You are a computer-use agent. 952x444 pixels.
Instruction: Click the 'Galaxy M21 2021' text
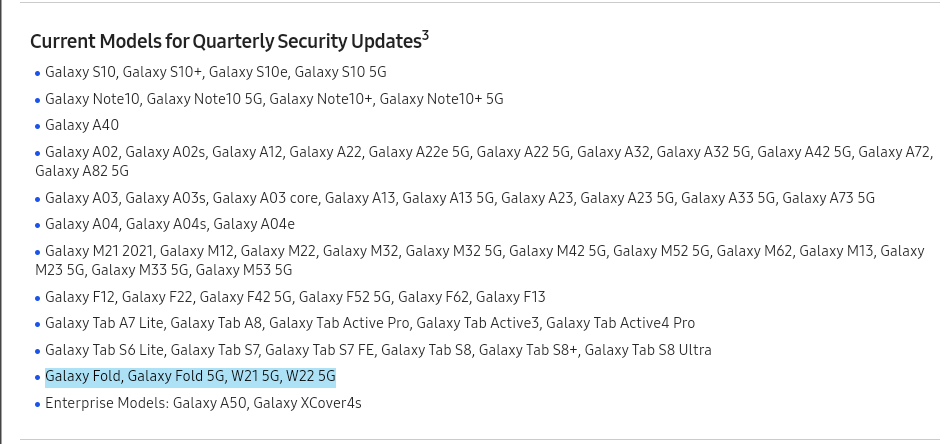point(98,251)
